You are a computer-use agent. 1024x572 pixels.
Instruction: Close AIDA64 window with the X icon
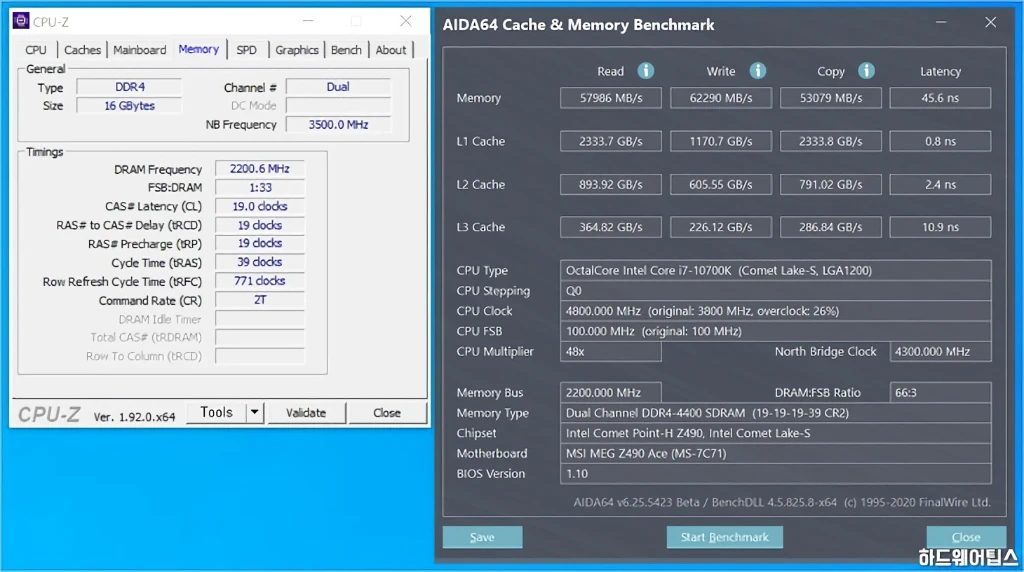pos(991,22)
